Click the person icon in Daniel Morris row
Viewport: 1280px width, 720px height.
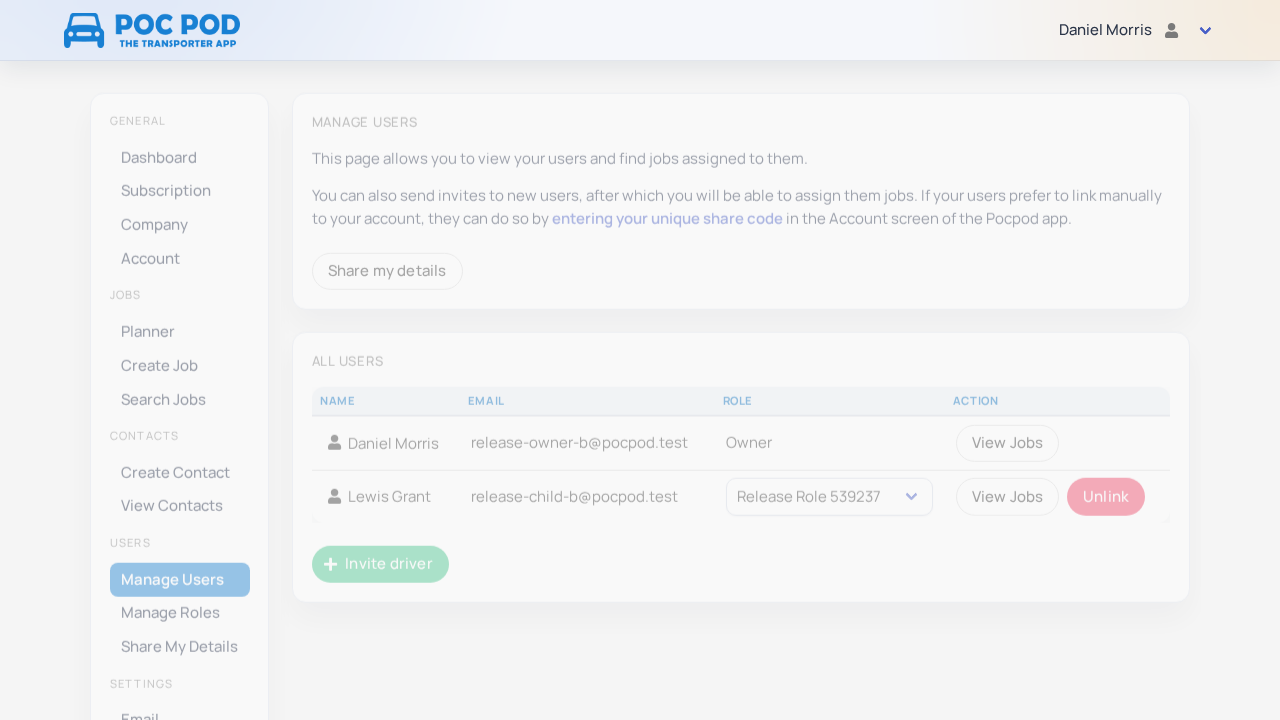pyautogui.click(x=335, y=442)
